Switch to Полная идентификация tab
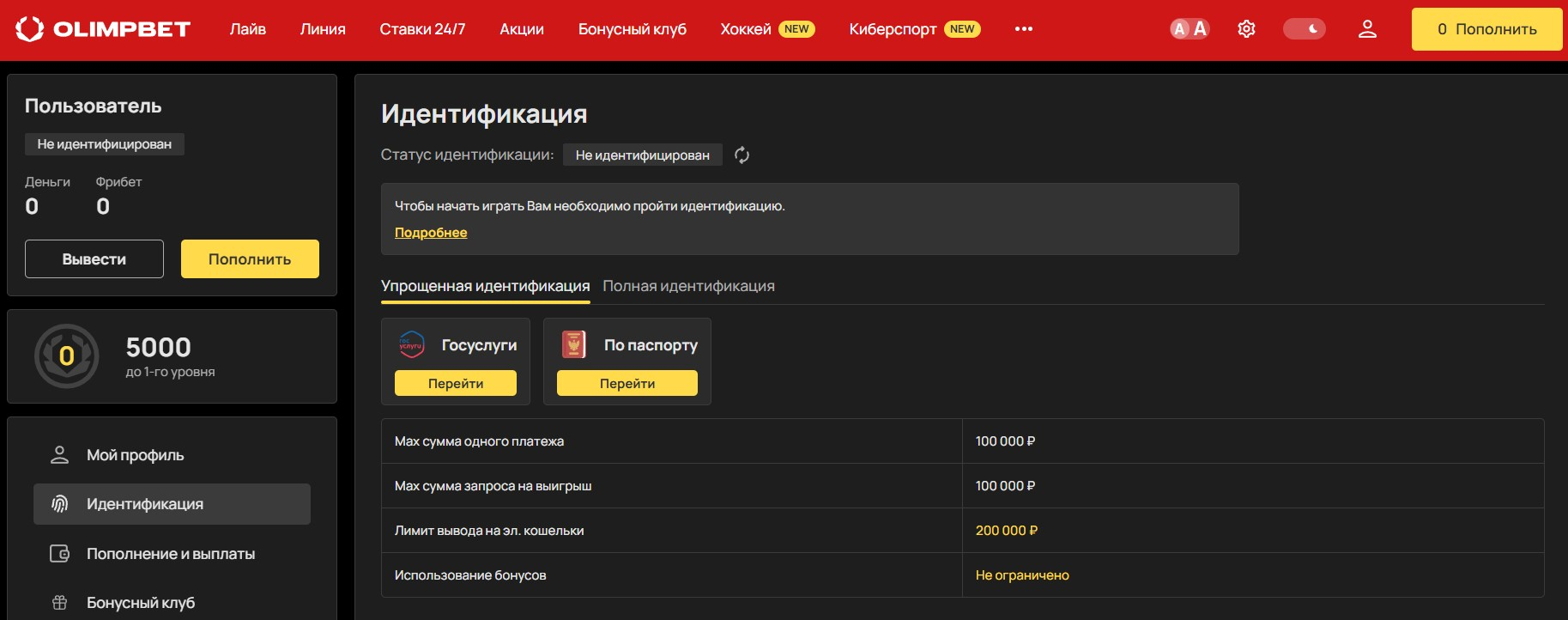Image resolution: width=1568 pixels, height=620 pixels. tap(688, 286)
